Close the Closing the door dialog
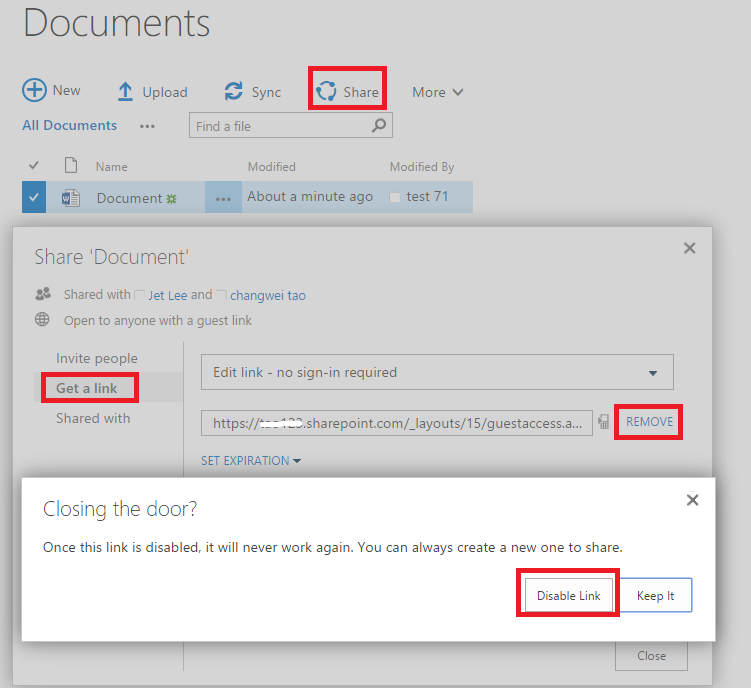751x688 pixels. coord(692,500)
